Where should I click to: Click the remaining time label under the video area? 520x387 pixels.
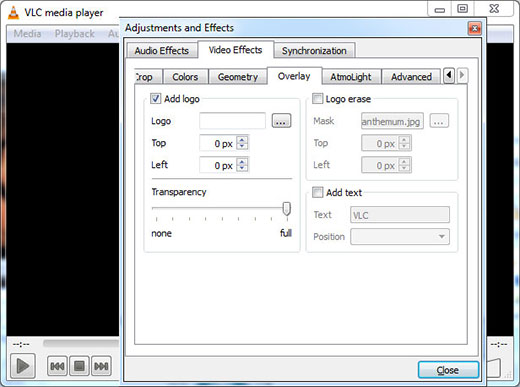pyautogui.click(x=499, y=344)
